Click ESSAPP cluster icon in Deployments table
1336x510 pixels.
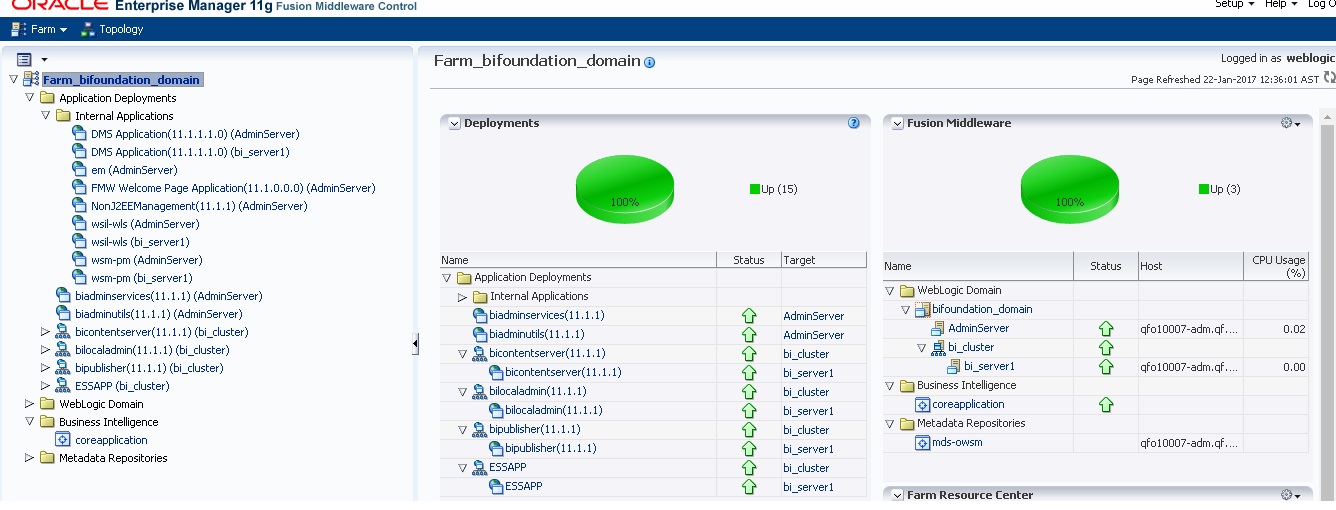point(480,468)
